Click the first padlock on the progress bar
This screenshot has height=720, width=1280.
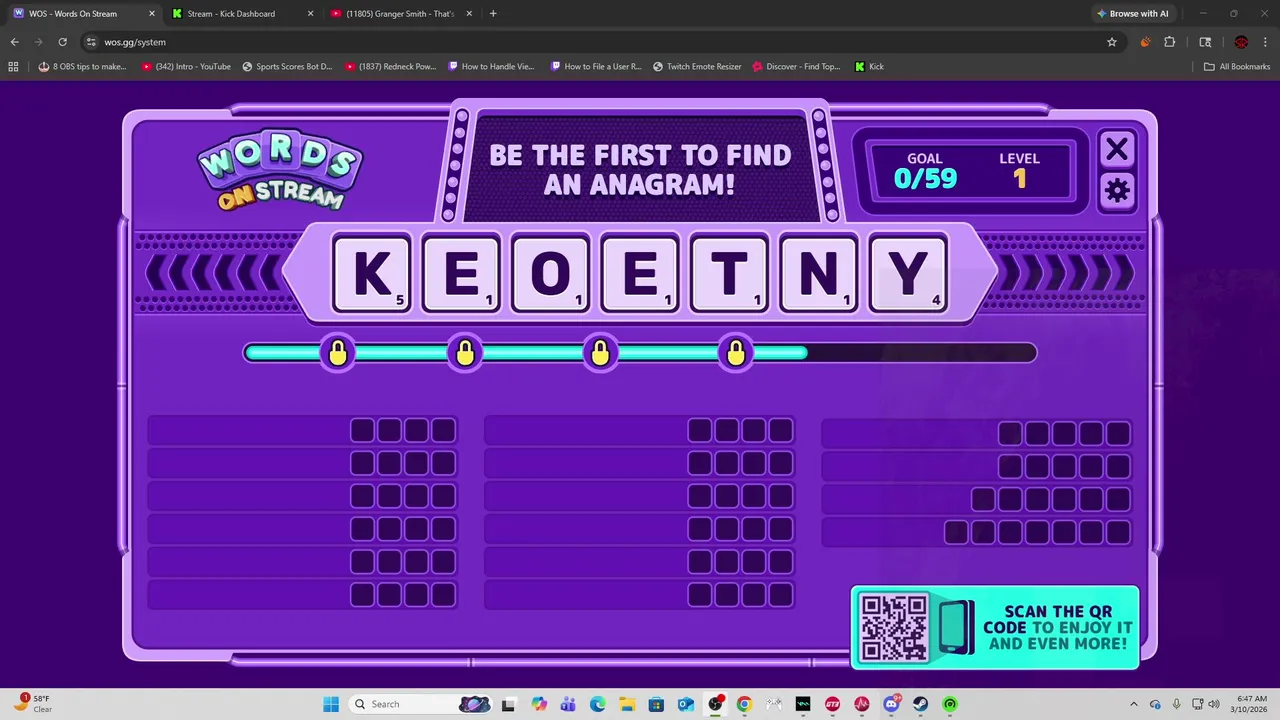(x=338, y=353)
